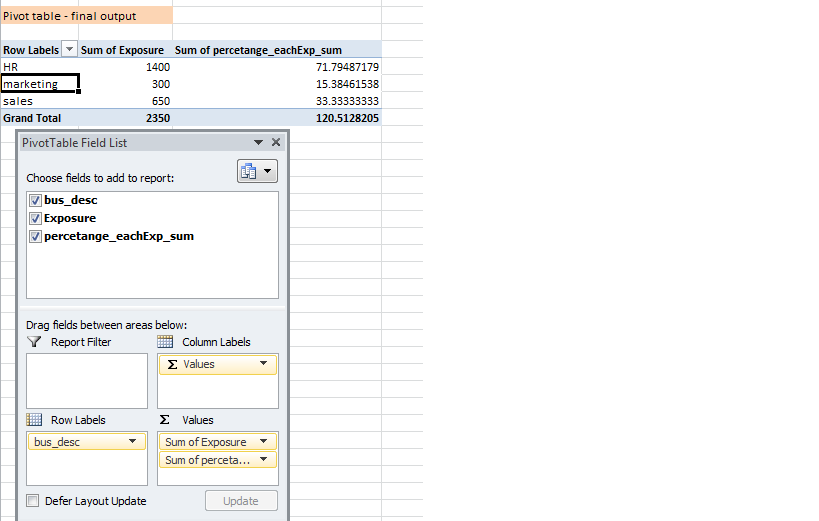Open the Sum of perceta... field dropdown
The height and width of the screenshot is (521, 819).
point(264,460)
